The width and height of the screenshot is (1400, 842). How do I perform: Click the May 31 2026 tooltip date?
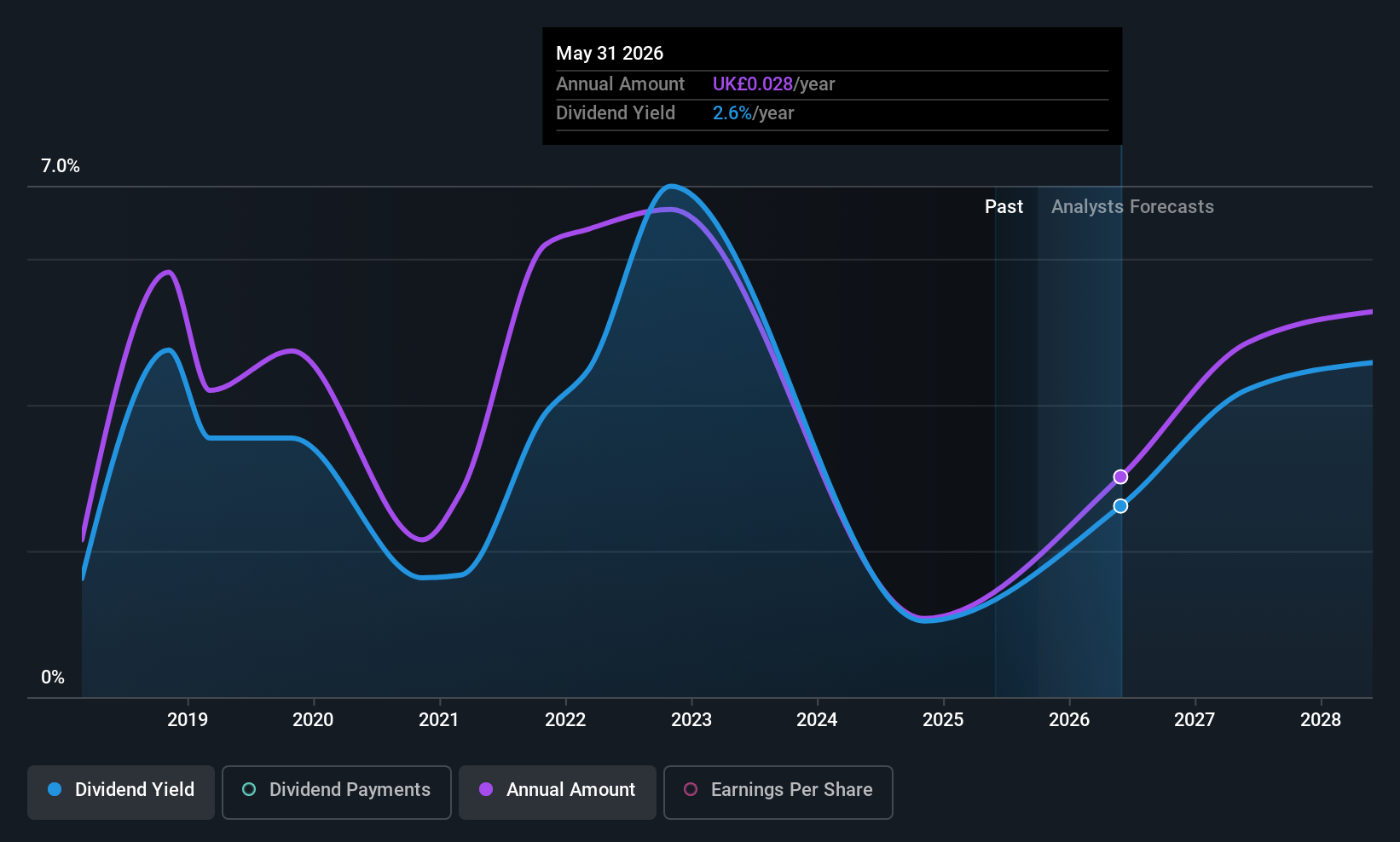pos(610,54)
